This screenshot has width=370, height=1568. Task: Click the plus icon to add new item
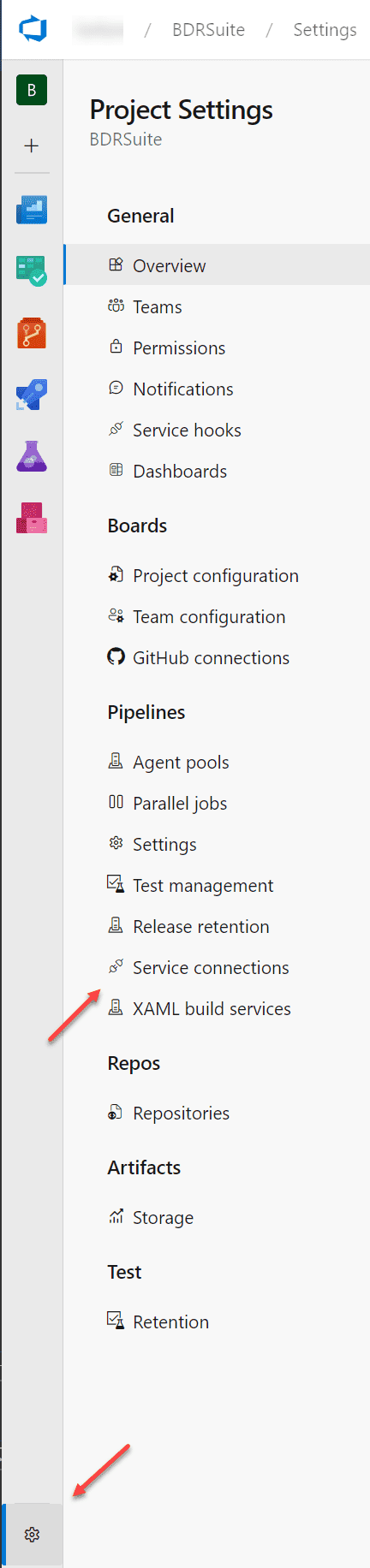point(32,146)
